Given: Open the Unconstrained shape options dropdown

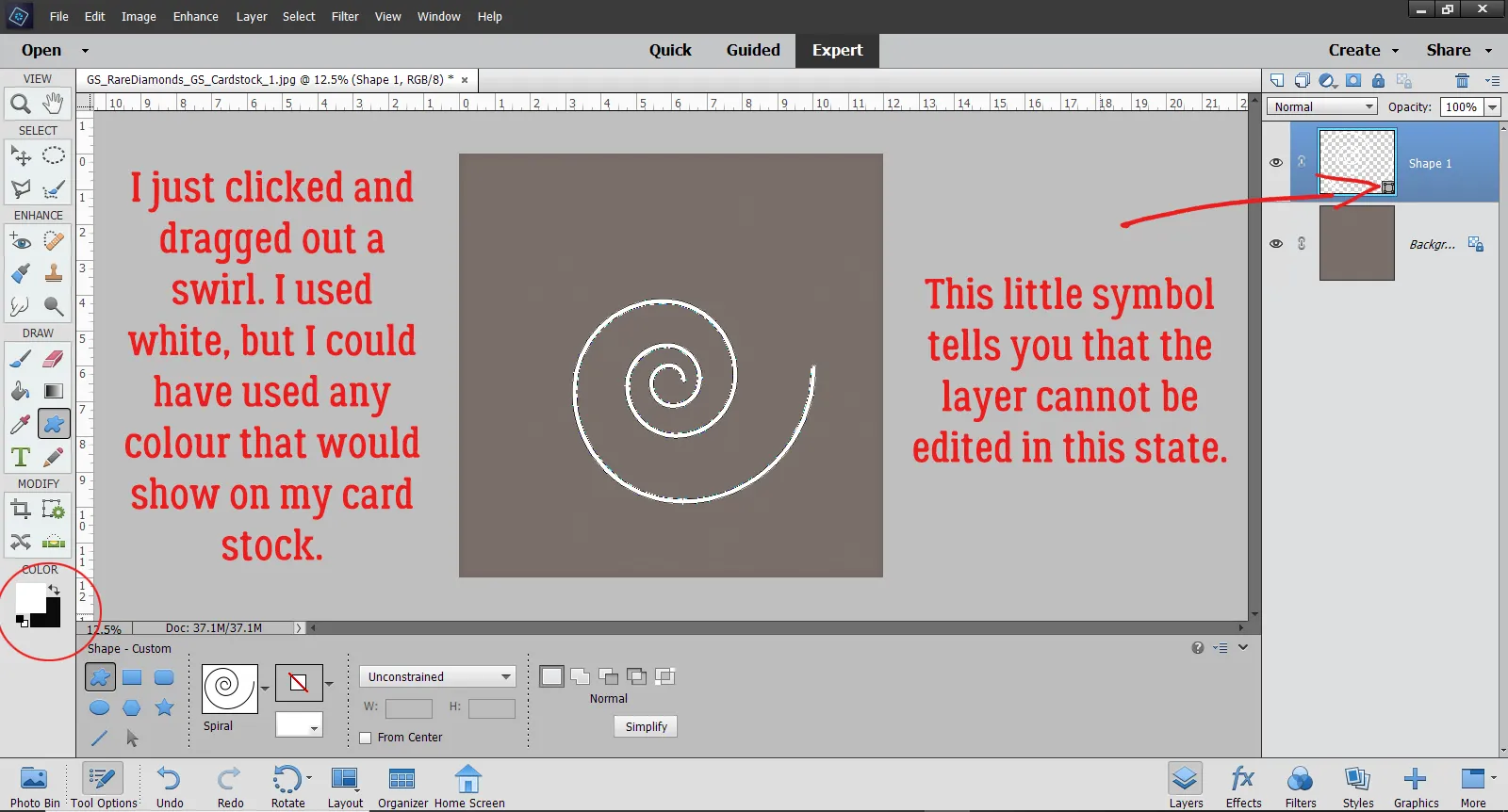Looking at the screenshot, I should (x=437, y=676).
